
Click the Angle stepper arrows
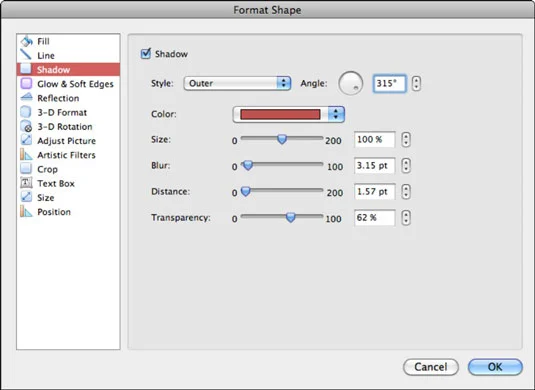416,83
